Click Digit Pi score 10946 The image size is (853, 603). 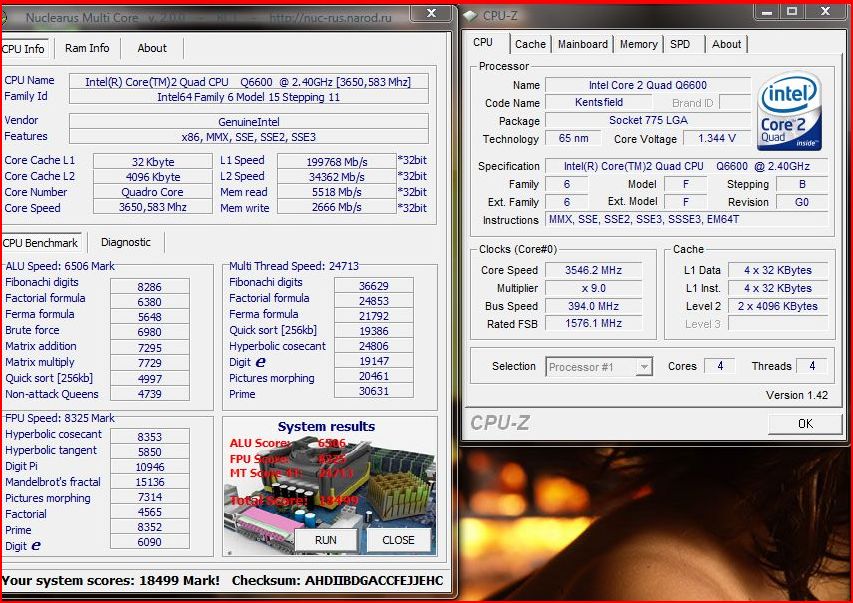(150, 466)
